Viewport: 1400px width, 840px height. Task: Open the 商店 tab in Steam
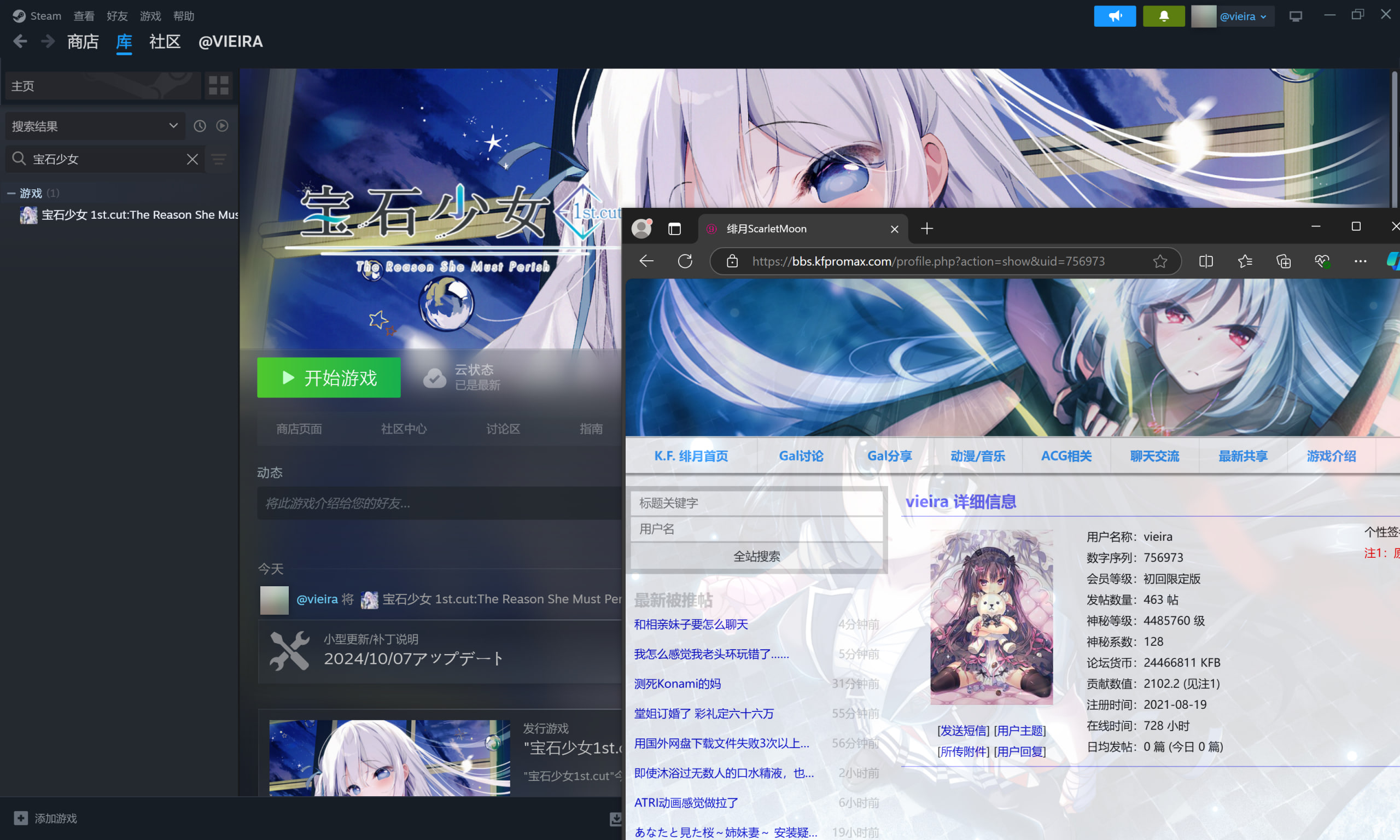pos(83,42)
